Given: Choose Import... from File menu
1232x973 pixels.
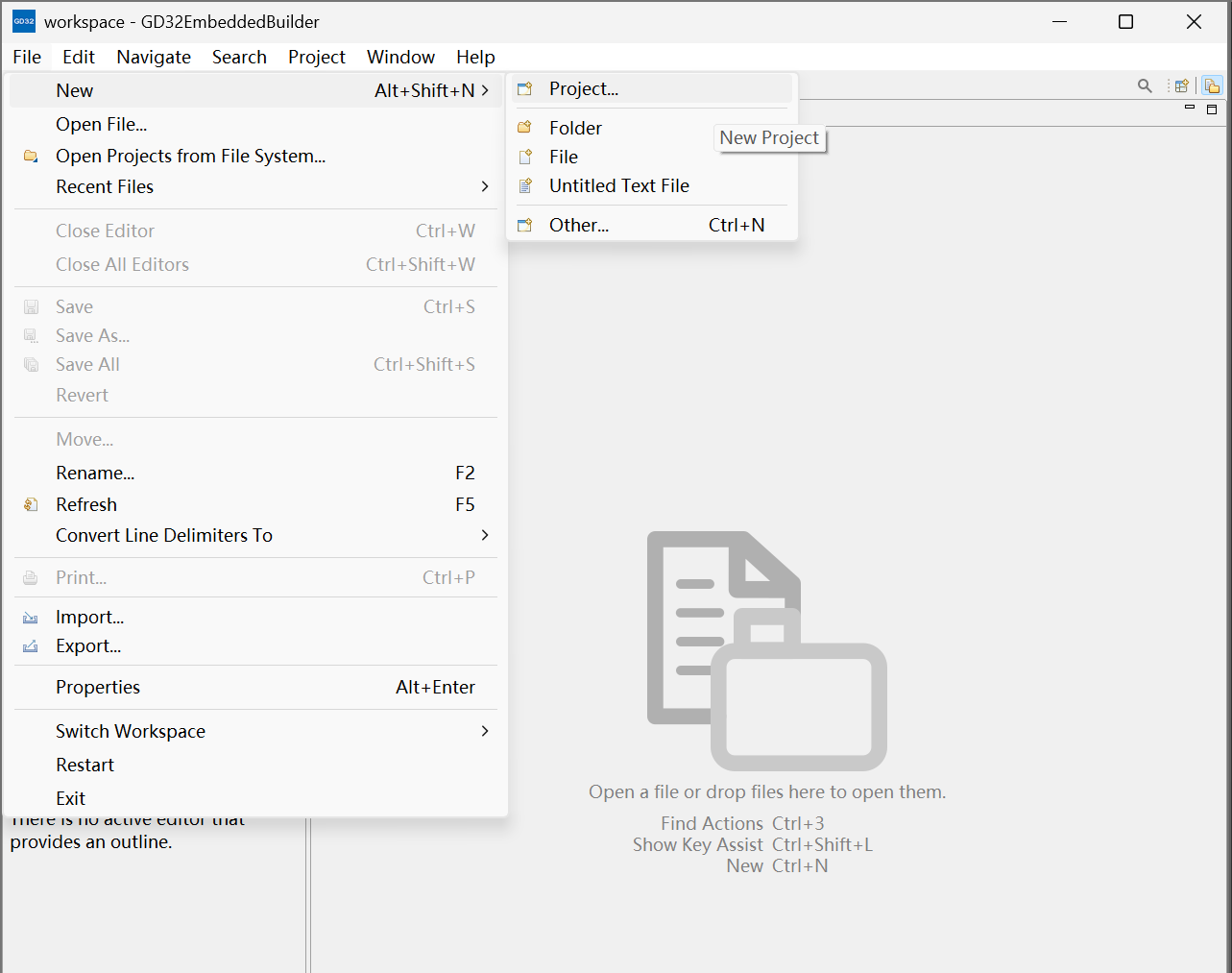Looking at the screenshot, I should click(255, 617).
